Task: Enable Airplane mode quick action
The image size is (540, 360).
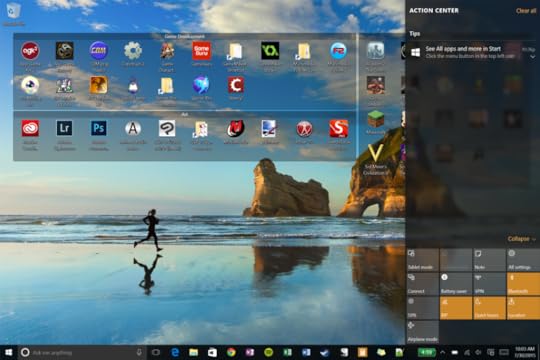Action: point(422,332)
